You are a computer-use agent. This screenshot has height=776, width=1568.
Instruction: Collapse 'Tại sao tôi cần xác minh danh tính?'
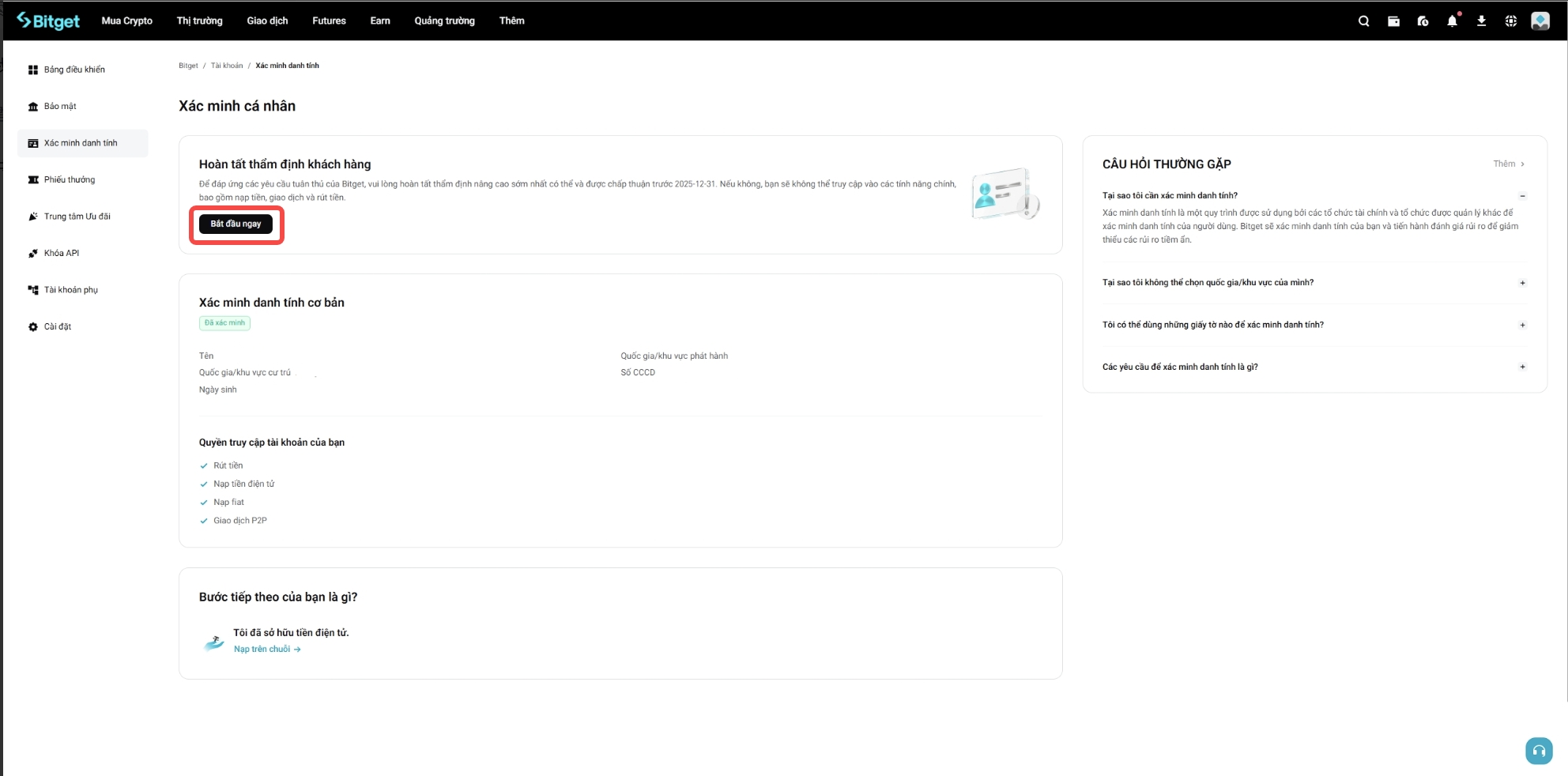point(1522,195)
